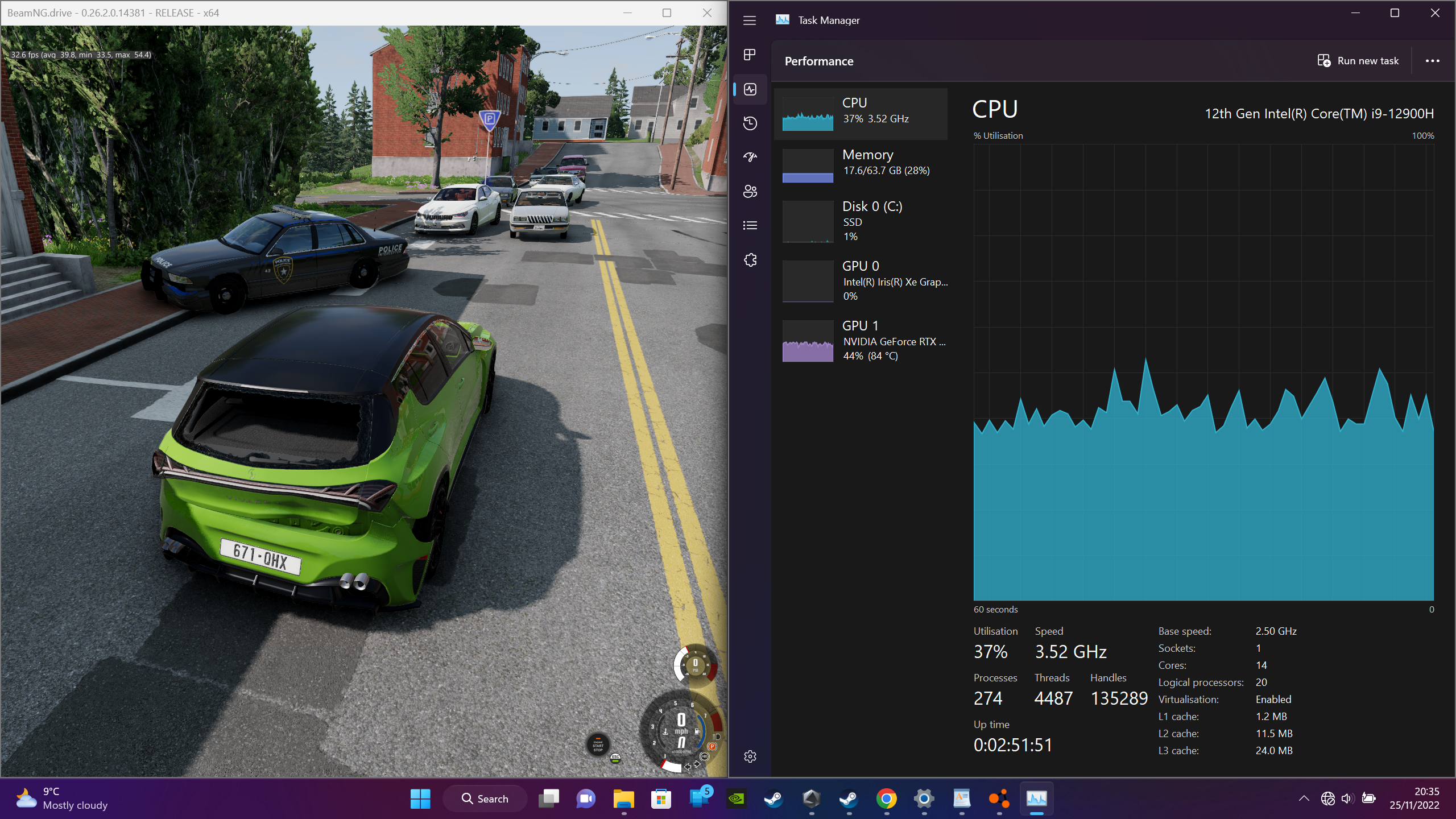Show hidden system tray icons chevron

tap(1304, 799)
